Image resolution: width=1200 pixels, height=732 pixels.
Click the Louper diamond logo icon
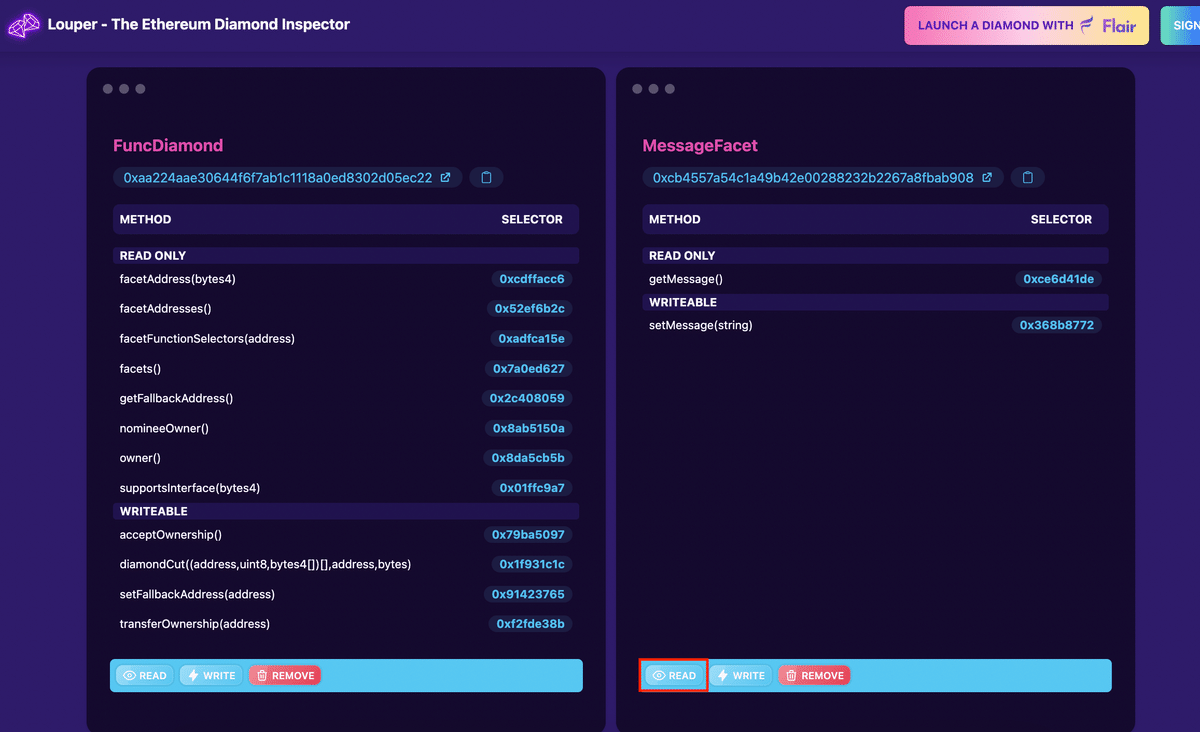pos(24,25)
